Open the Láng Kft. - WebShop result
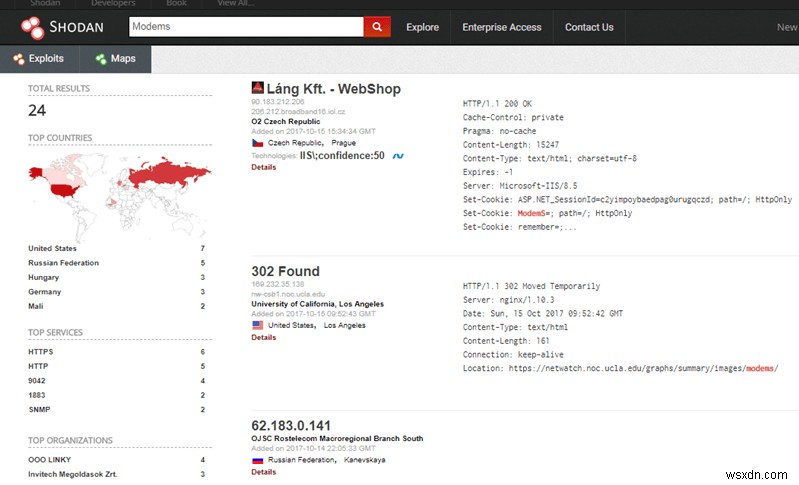The width and height of the screenshot is (799, 485). coord(333,89)
